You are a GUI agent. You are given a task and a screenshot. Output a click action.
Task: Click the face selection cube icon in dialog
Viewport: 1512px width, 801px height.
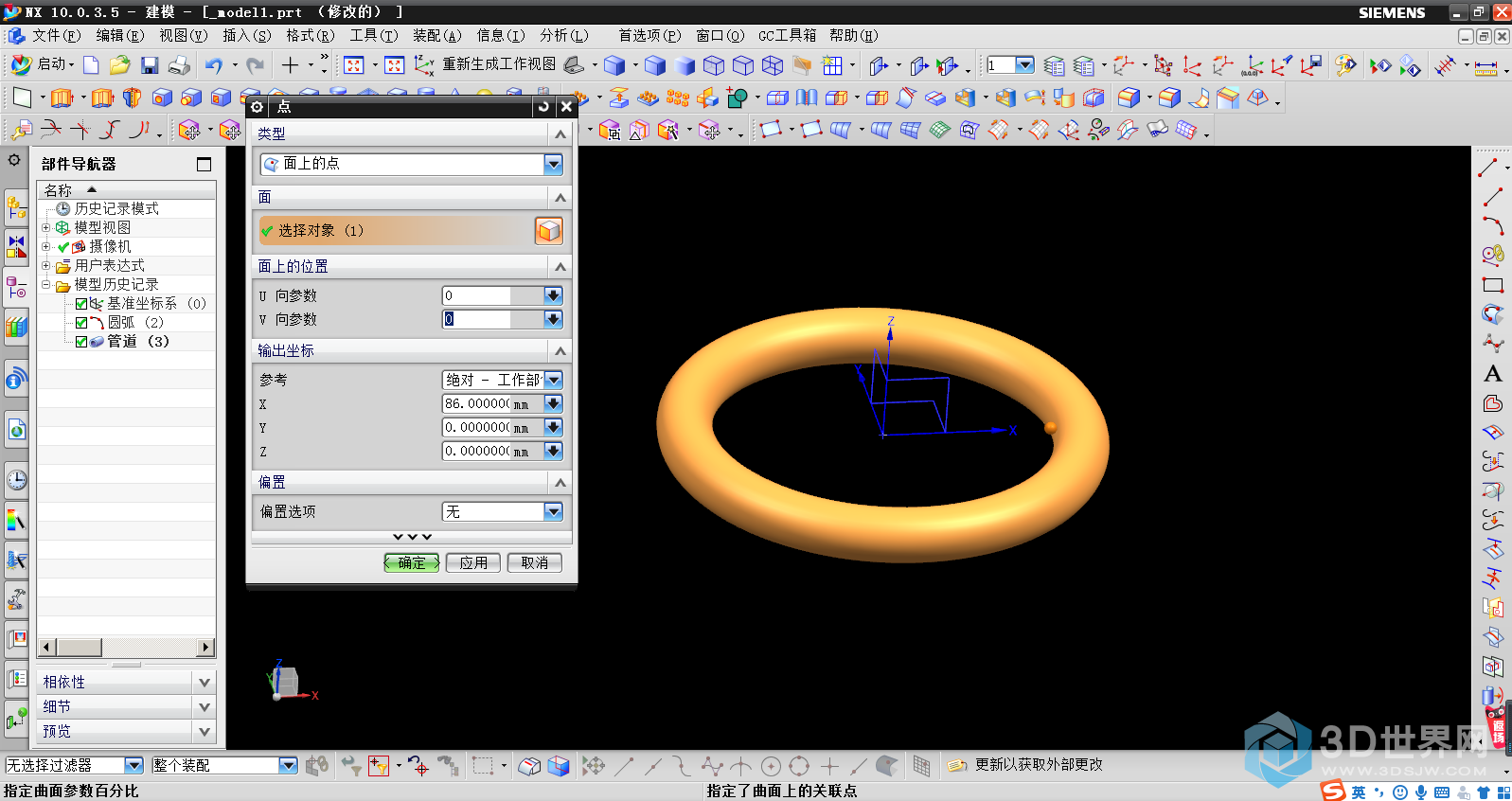pos(549,230)
